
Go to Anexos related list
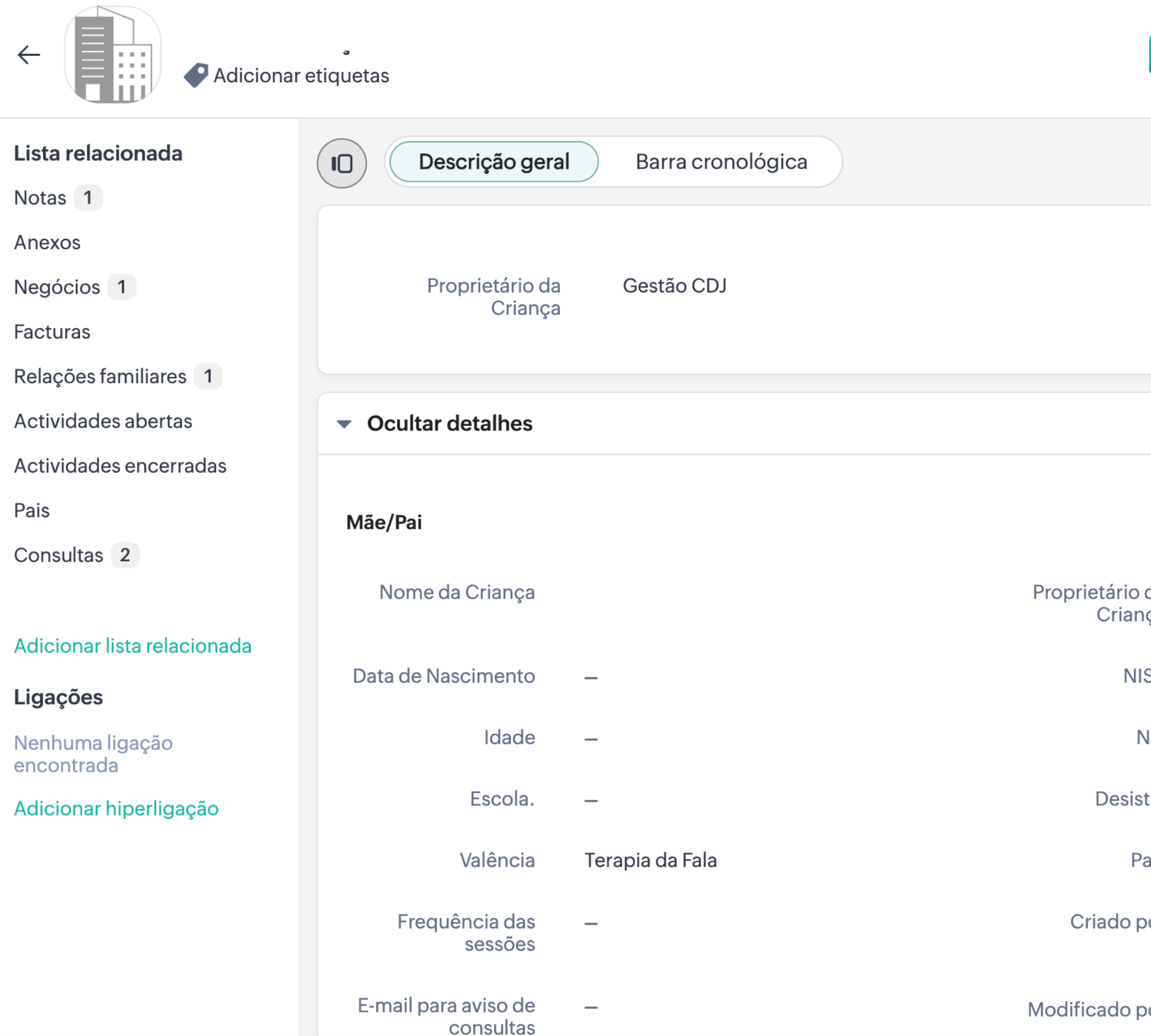[47, 243]
